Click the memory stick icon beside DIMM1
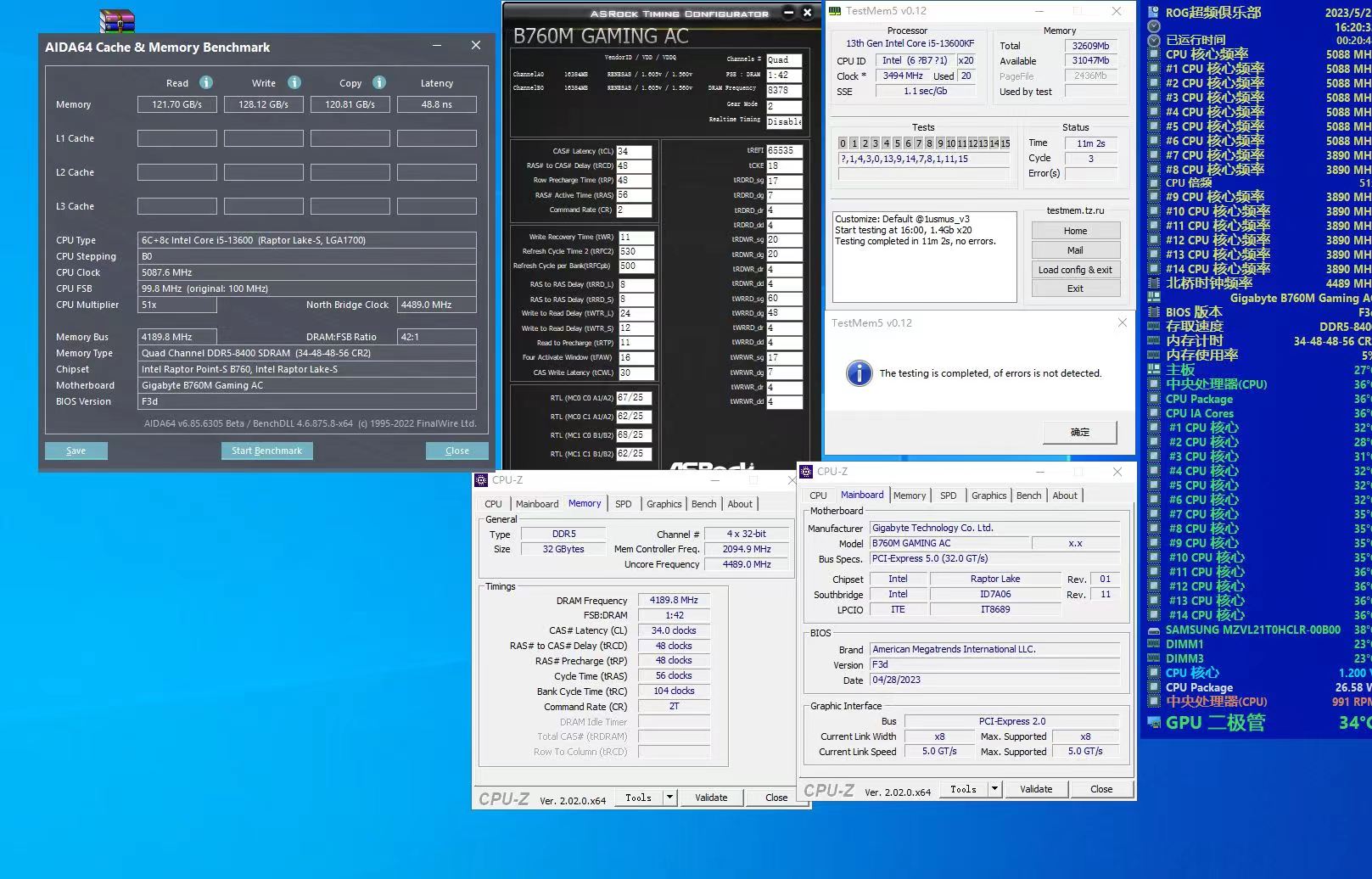The image size is (1372, 879). (x=1154, y=644)
